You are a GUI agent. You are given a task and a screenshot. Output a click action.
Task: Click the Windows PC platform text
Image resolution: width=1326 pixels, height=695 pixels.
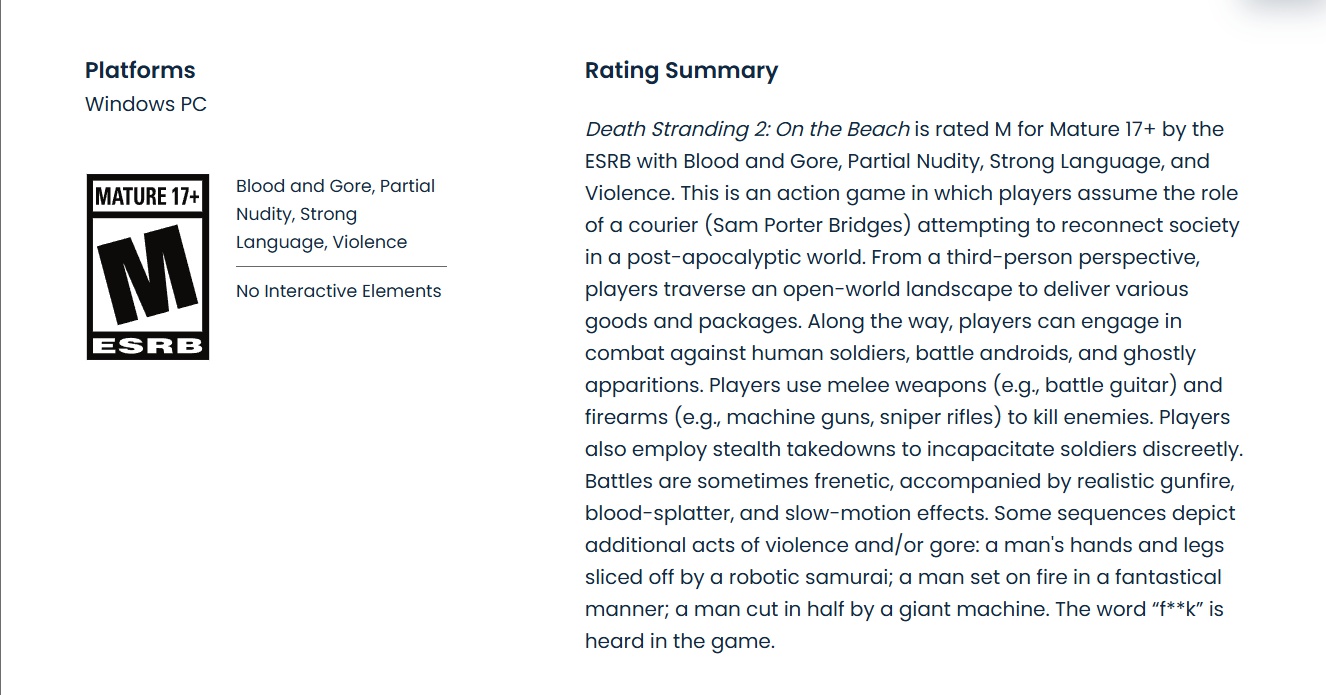point(146,104)
